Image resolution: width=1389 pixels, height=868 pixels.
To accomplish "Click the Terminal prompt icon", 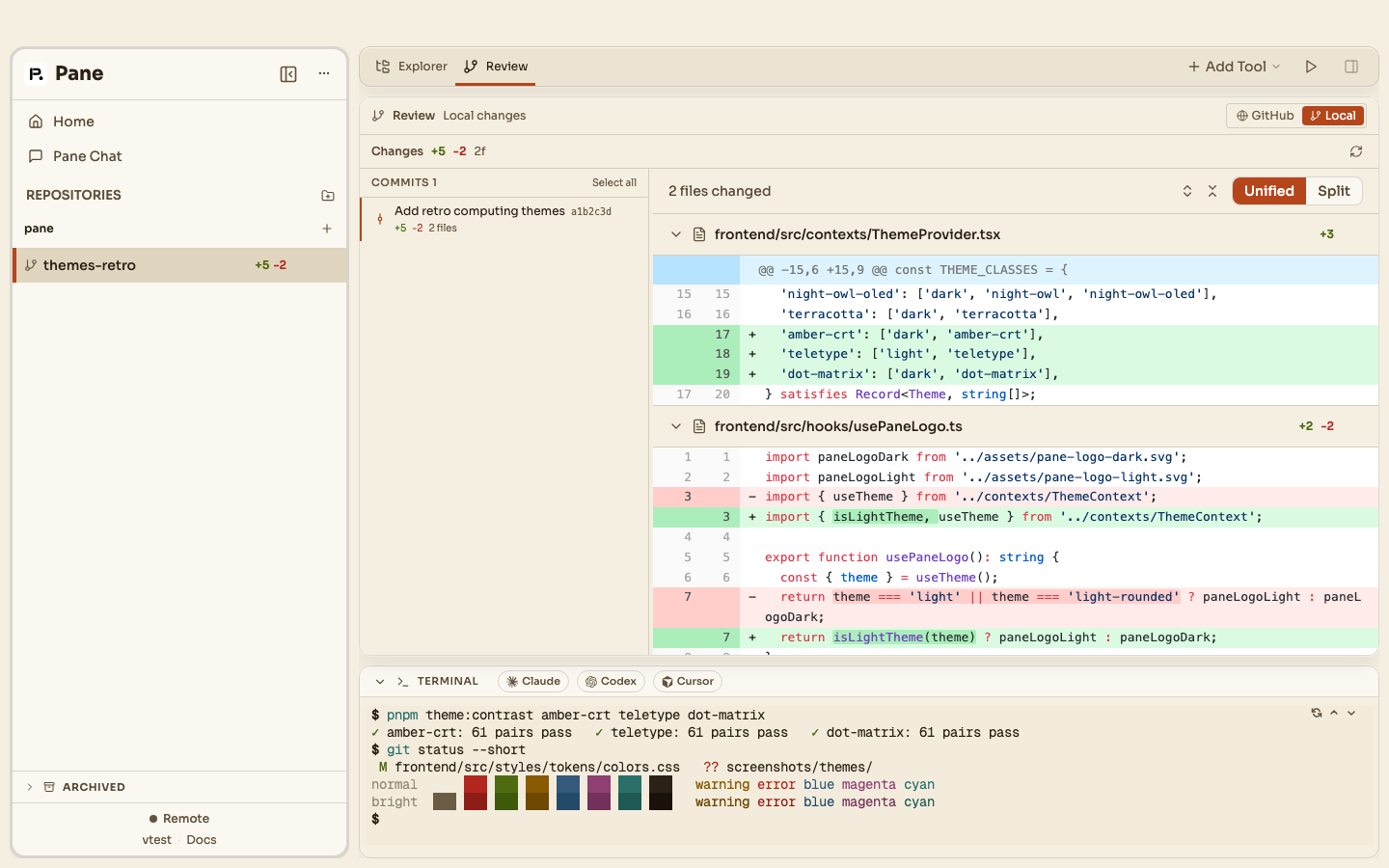I will [x=403, y=682].
